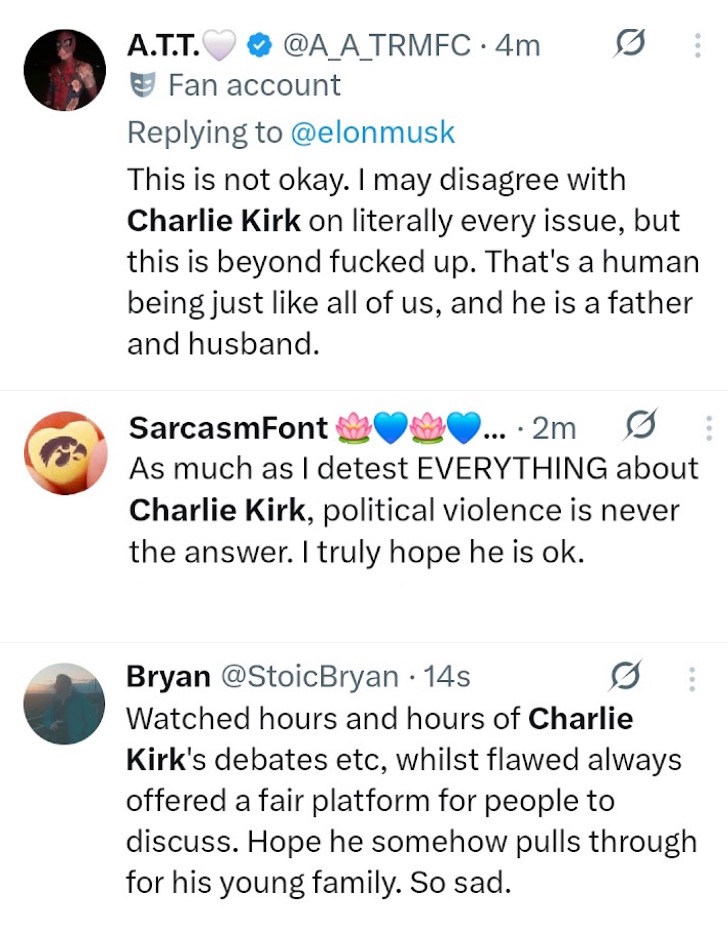Click Bryan's display name
Screen dimensions: 728x952
pyautogui.click(x=167, y=677)
